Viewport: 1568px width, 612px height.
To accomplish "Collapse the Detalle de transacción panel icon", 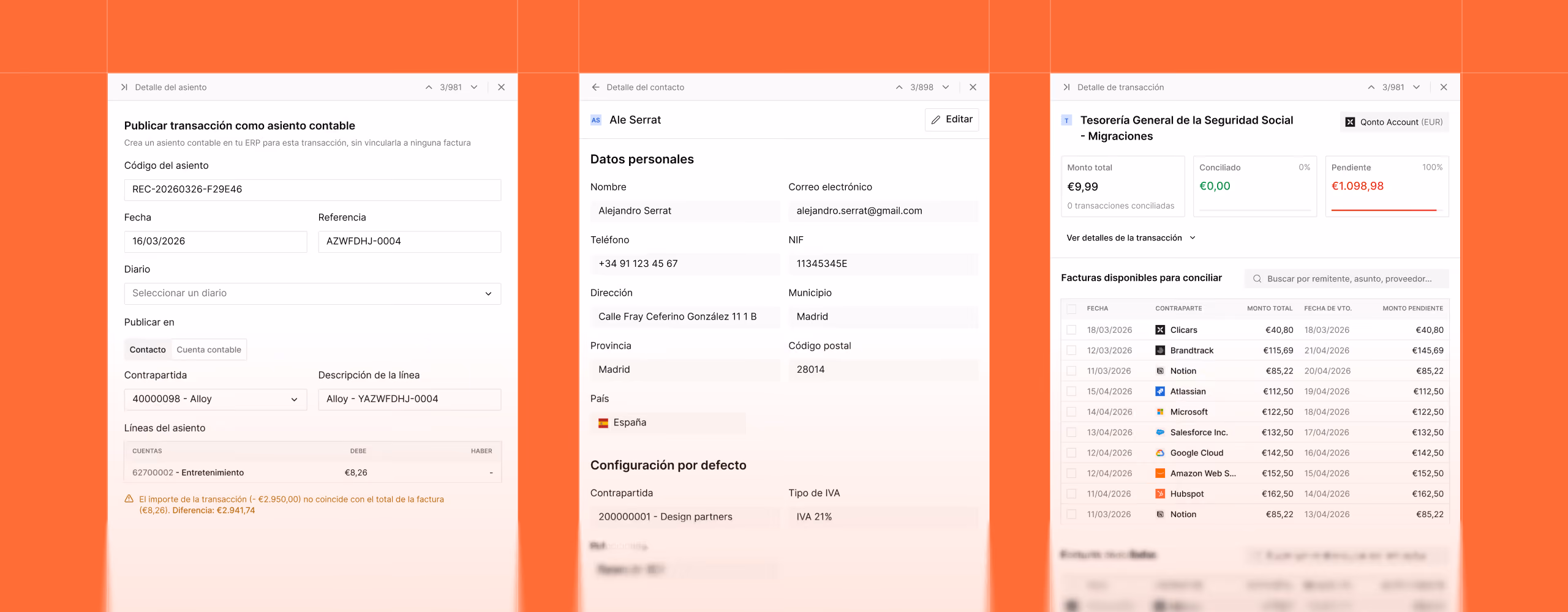I will click(1067, 88).
